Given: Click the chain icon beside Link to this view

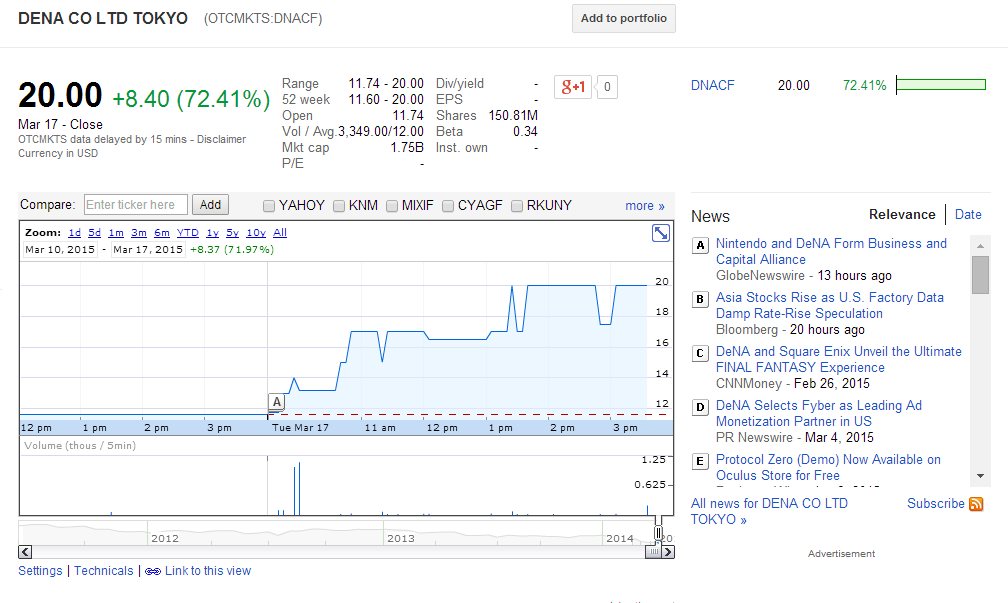Looking at the screenshot, I should tap(153, 572).
